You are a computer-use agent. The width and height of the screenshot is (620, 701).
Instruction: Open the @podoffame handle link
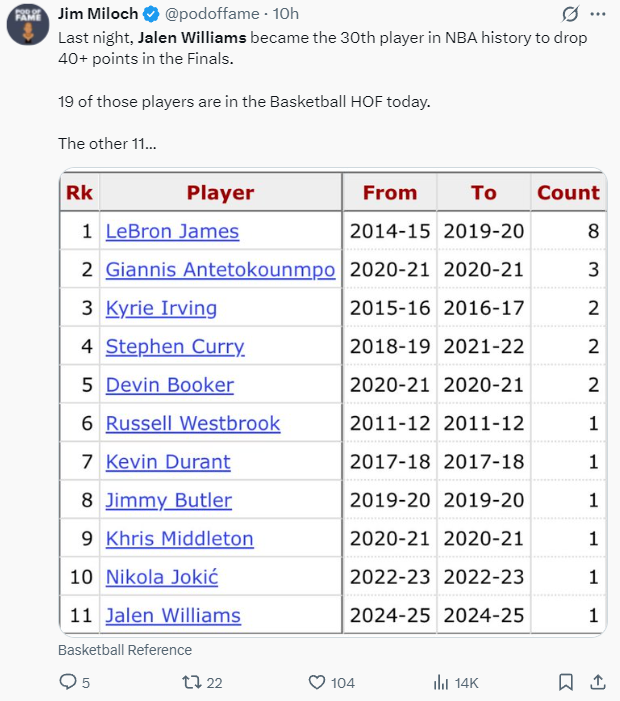pyautogui.click(x=211, y=13)
